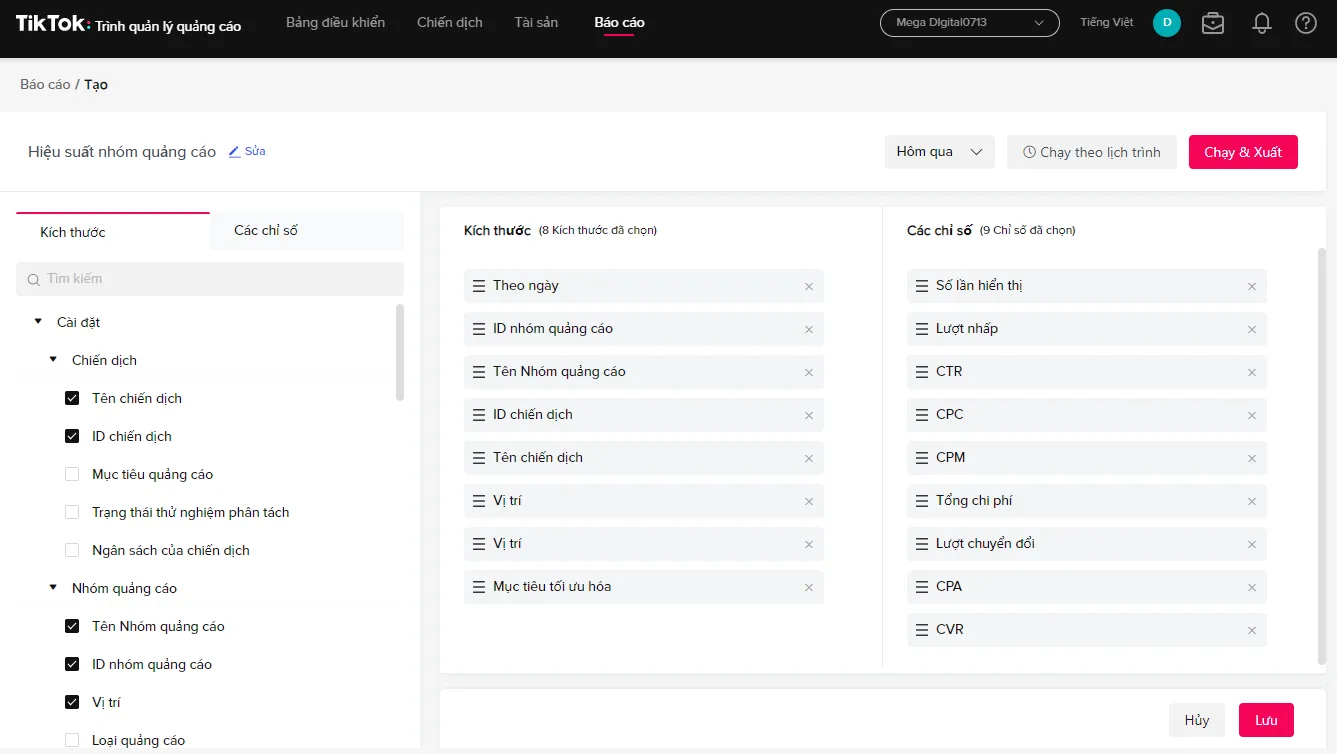Grab drag handle of Tên Nhóm quảng cáo row

[479, 372]
